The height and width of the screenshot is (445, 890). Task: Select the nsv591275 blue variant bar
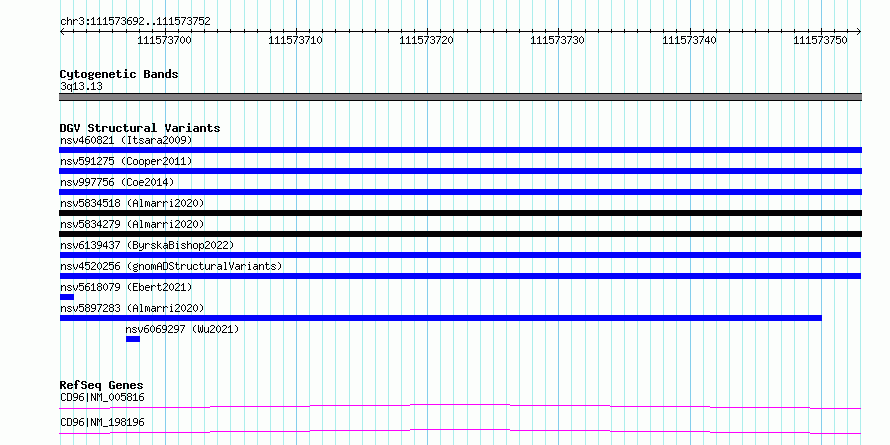click(x=460, y=171)
